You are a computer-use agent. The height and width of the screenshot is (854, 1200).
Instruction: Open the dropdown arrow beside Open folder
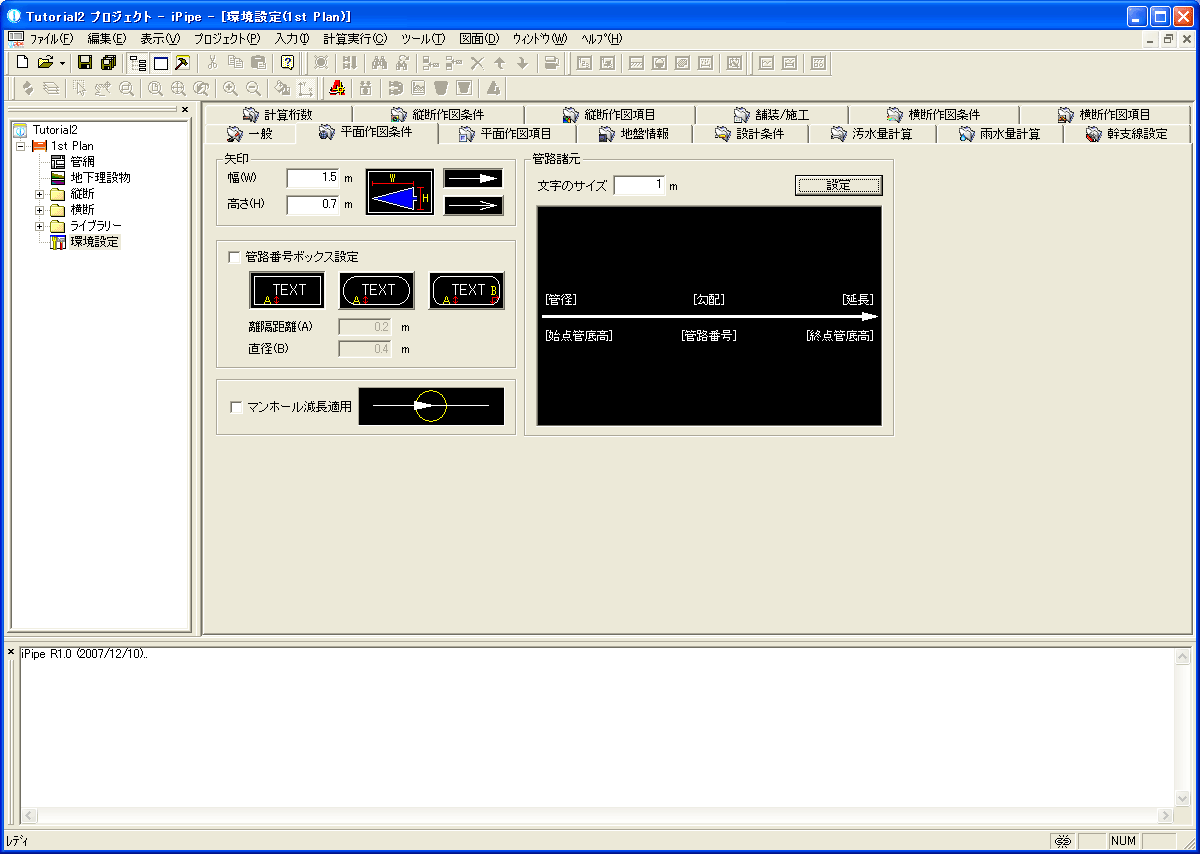point(62,63)
